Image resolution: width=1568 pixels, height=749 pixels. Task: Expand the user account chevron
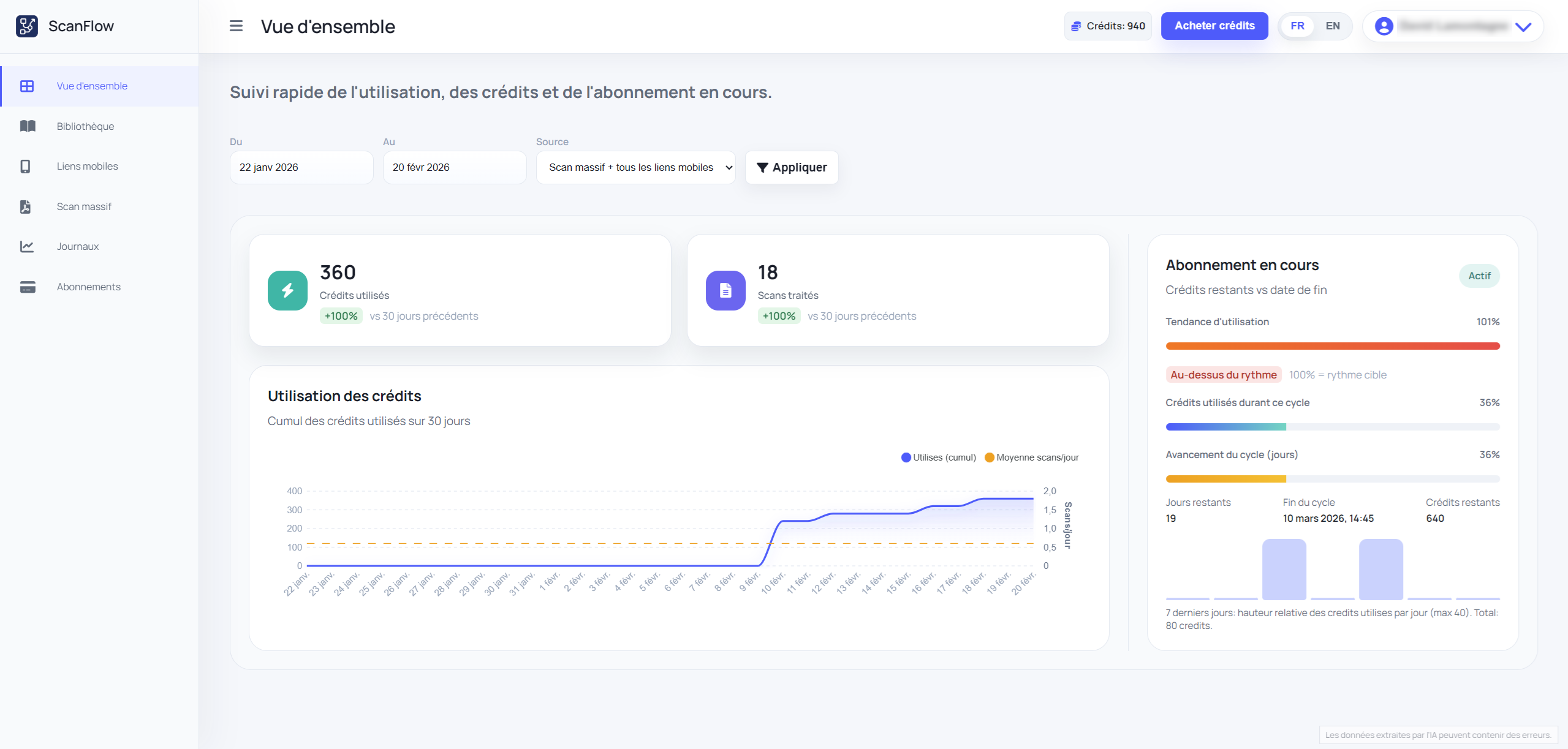coord(1523,27)
